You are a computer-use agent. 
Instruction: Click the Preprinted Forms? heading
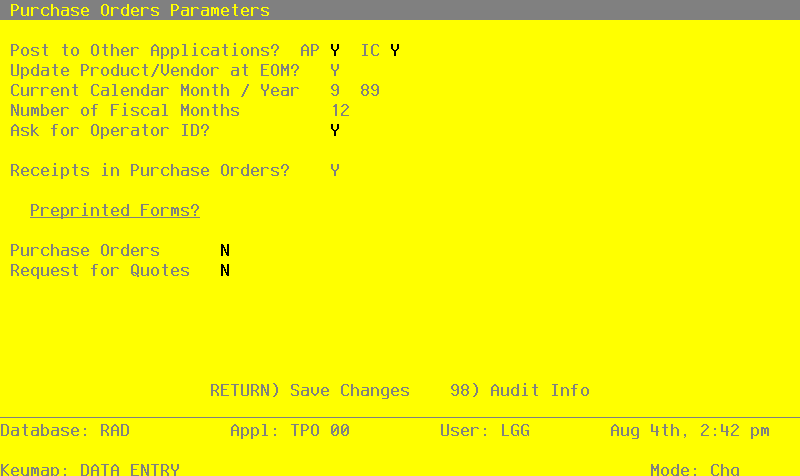coord(115,210)
